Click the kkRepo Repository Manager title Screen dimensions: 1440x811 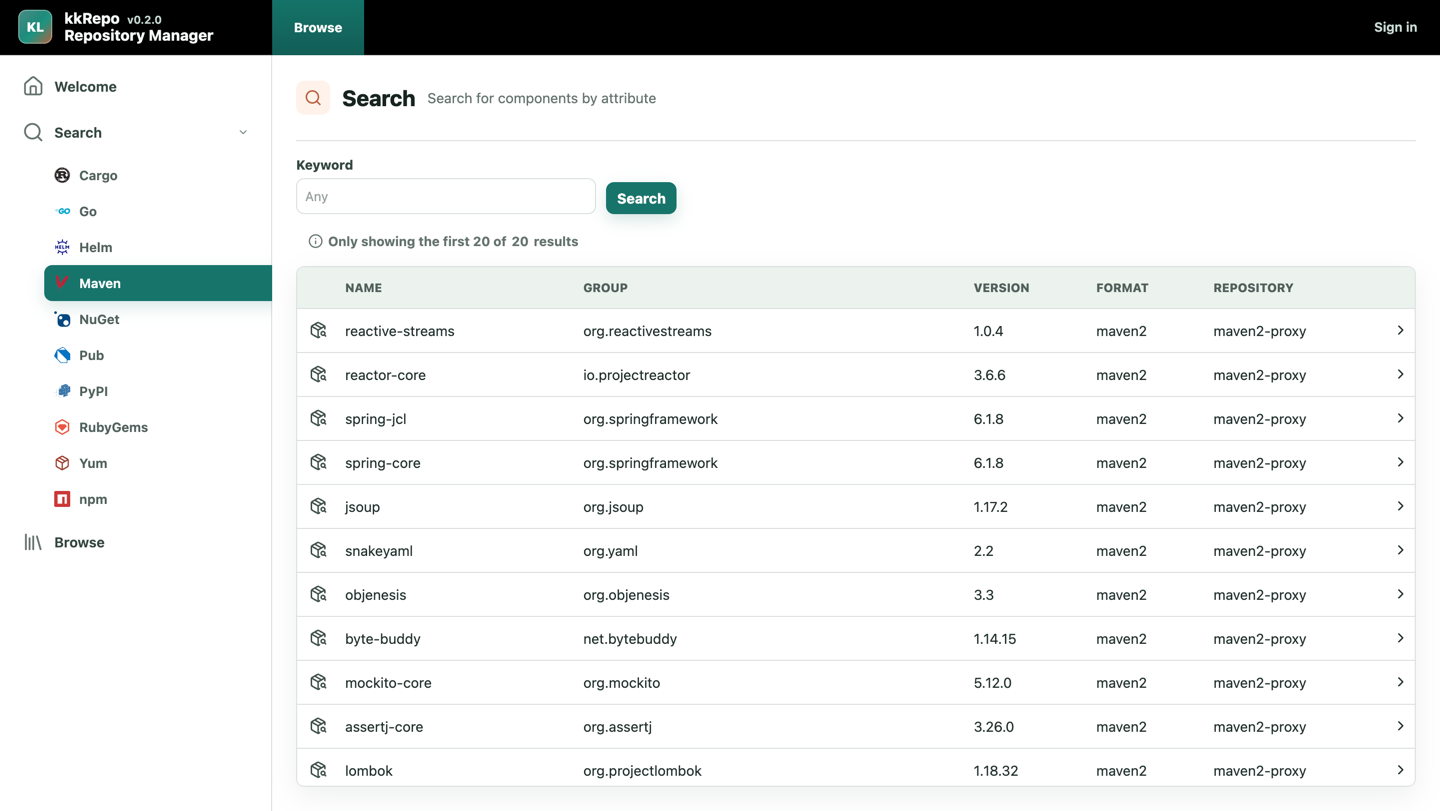click(x=139, y=27)
